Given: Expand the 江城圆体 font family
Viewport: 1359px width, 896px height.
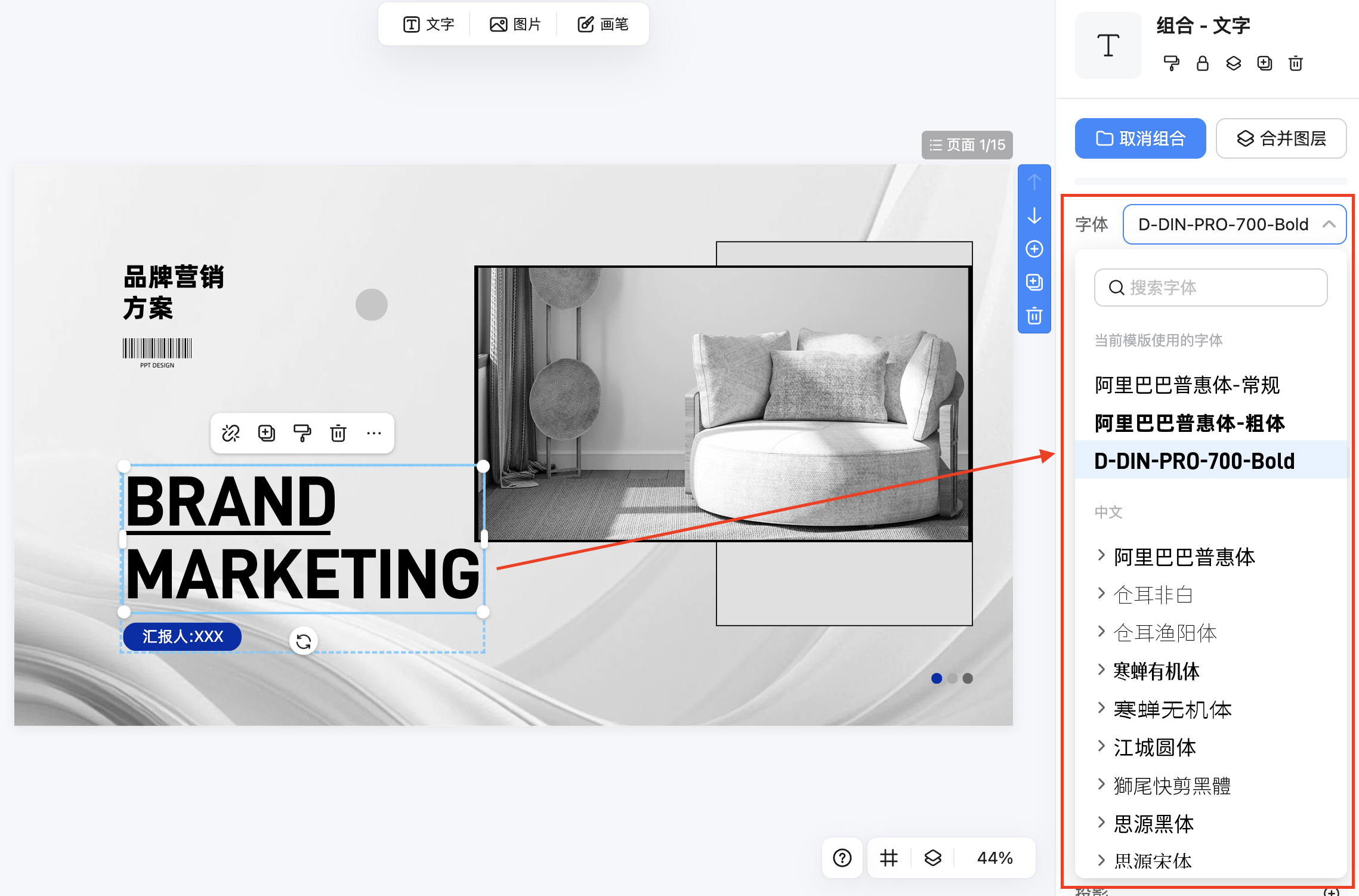Looking at the screenshot, I should (1101, 747).
